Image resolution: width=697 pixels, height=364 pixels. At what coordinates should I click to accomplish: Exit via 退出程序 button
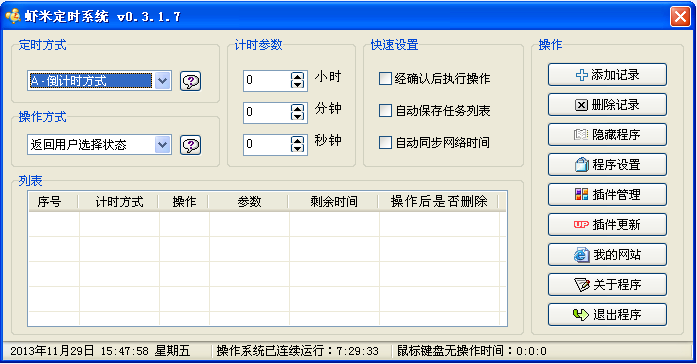pyautogui.click(x=607, y=315)
